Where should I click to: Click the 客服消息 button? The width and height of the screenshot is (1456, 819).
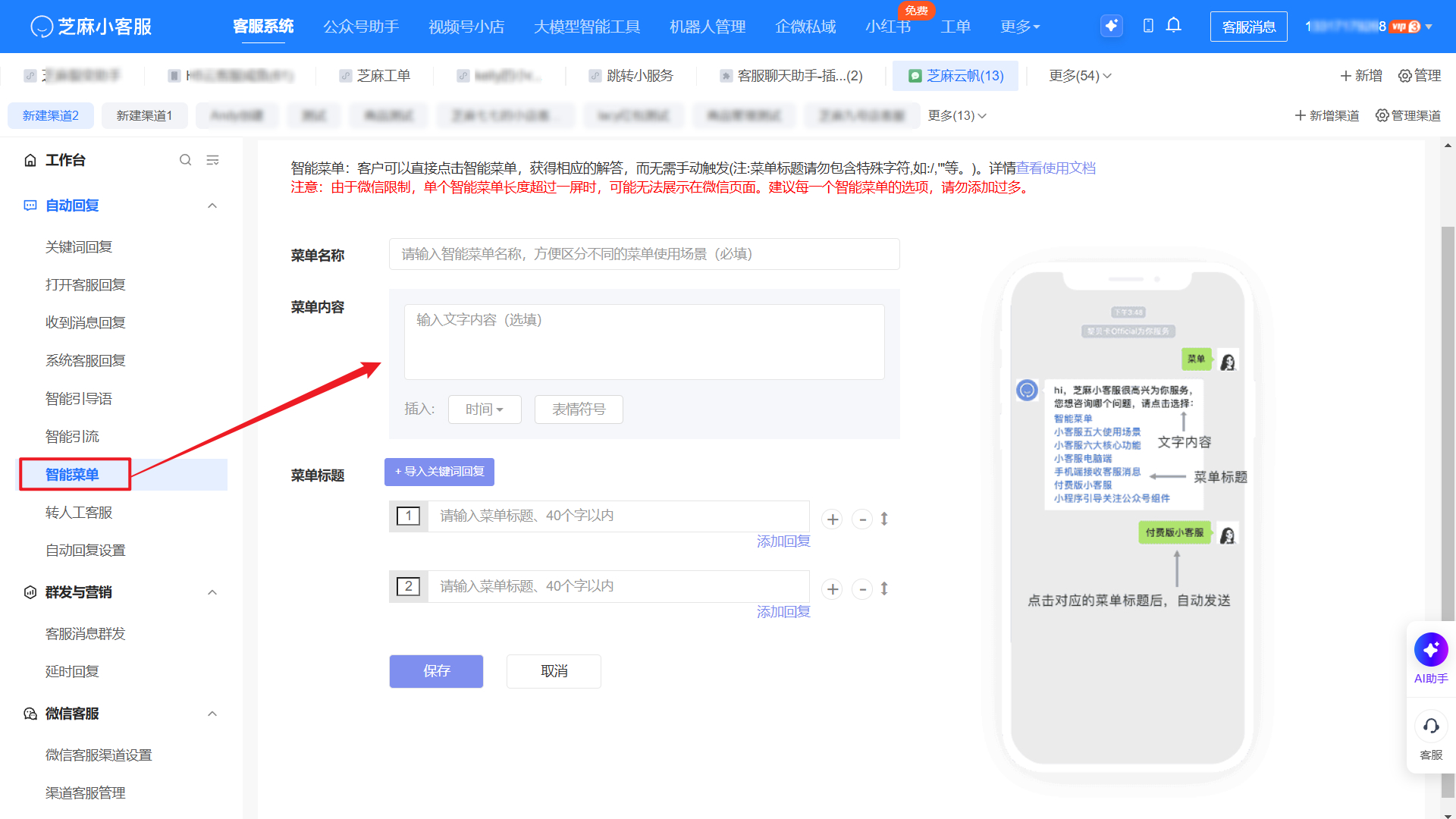1248,27
